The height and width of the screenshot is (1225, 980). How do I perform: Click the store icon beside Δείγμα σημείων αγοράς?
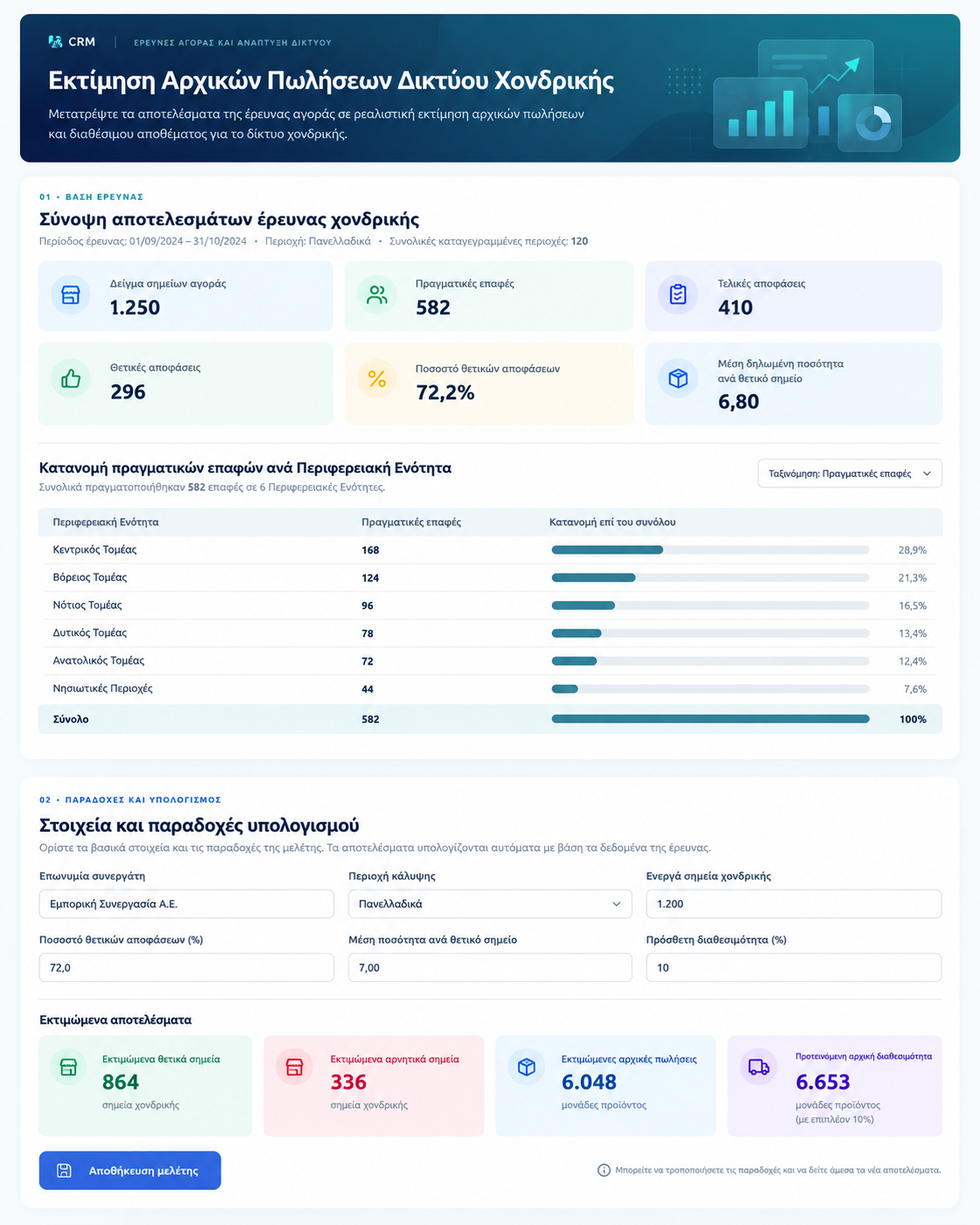(x=71, y=295)
